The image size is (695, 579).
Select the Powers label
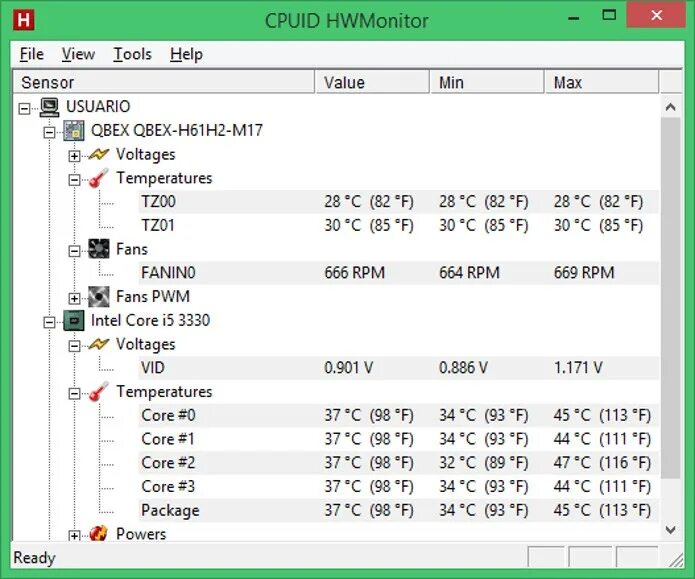141,533
